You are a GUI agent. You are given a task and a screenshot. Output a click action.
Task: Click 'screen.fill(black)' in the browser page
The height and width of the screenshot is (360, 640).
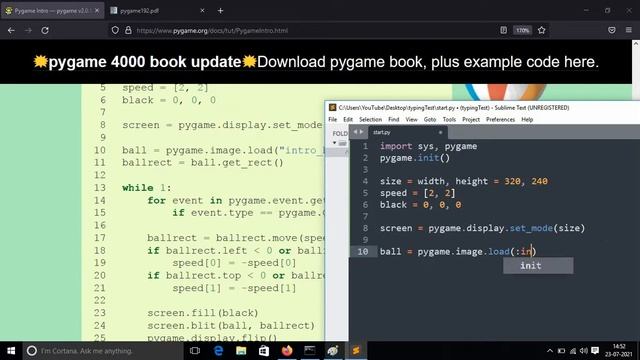click(x=202, y=313)
